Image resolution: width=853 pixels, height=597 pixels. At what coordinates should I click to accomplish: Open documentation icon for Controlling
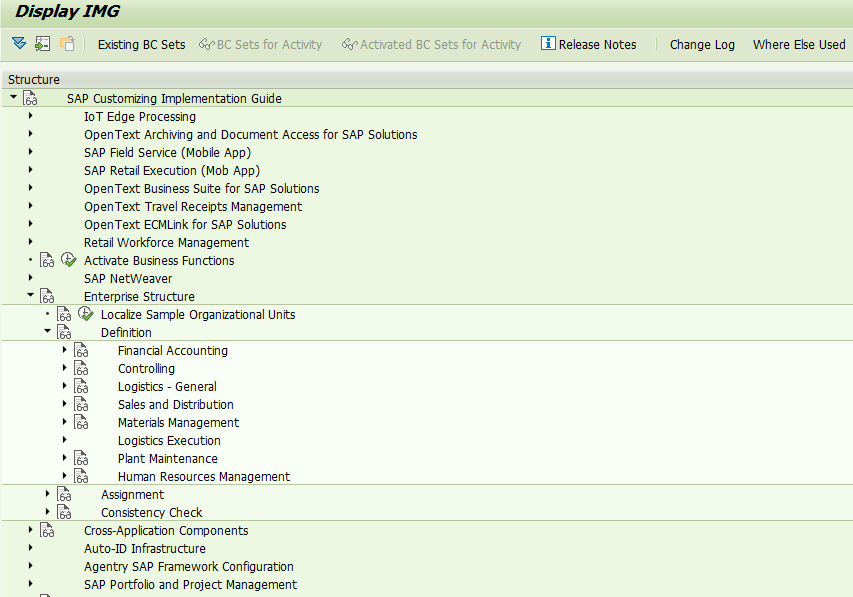[x=81, y=368]
